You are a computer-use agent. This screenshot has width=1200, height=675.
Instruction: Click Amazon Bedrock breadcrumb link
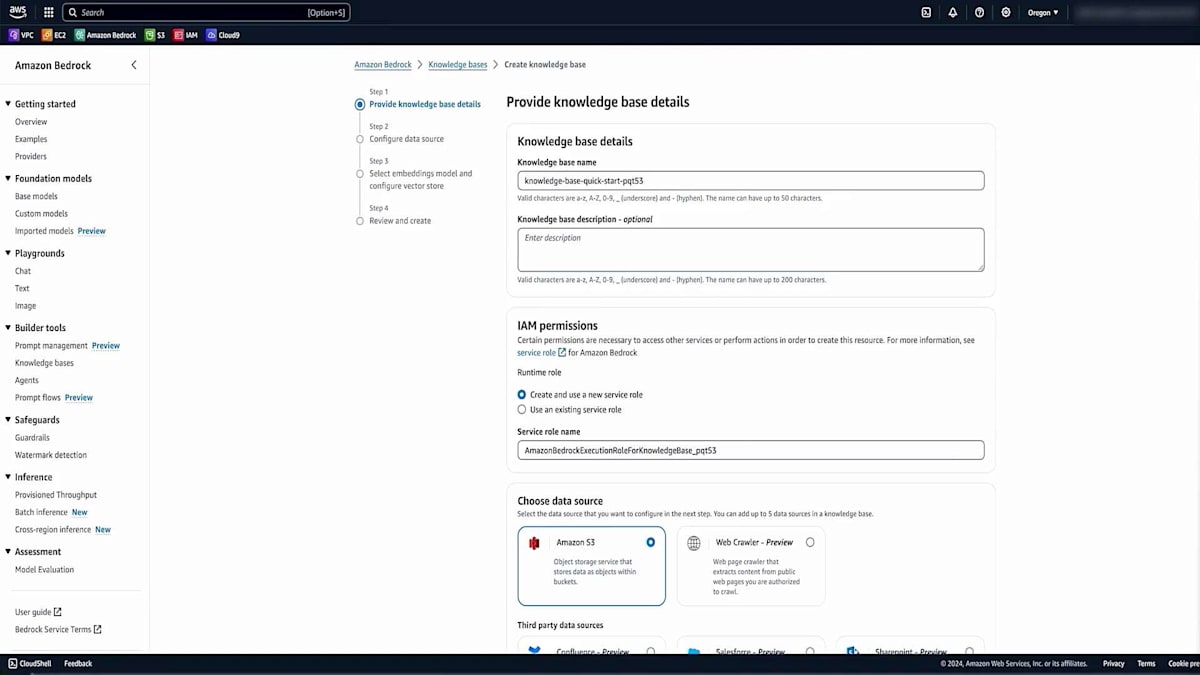tap(383, 65)
